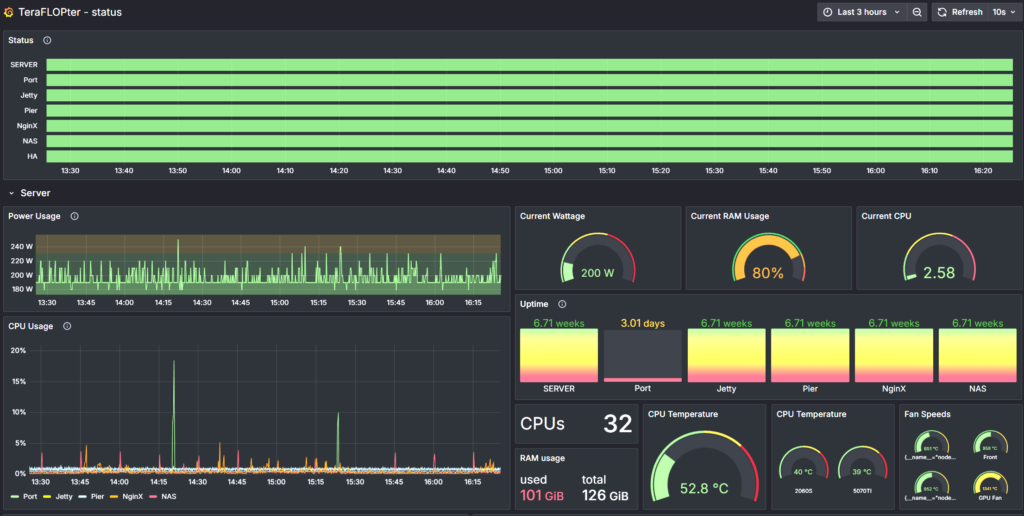
Task: Open the Last 3 hours time range dropdown
Action: tap(861, 12)
